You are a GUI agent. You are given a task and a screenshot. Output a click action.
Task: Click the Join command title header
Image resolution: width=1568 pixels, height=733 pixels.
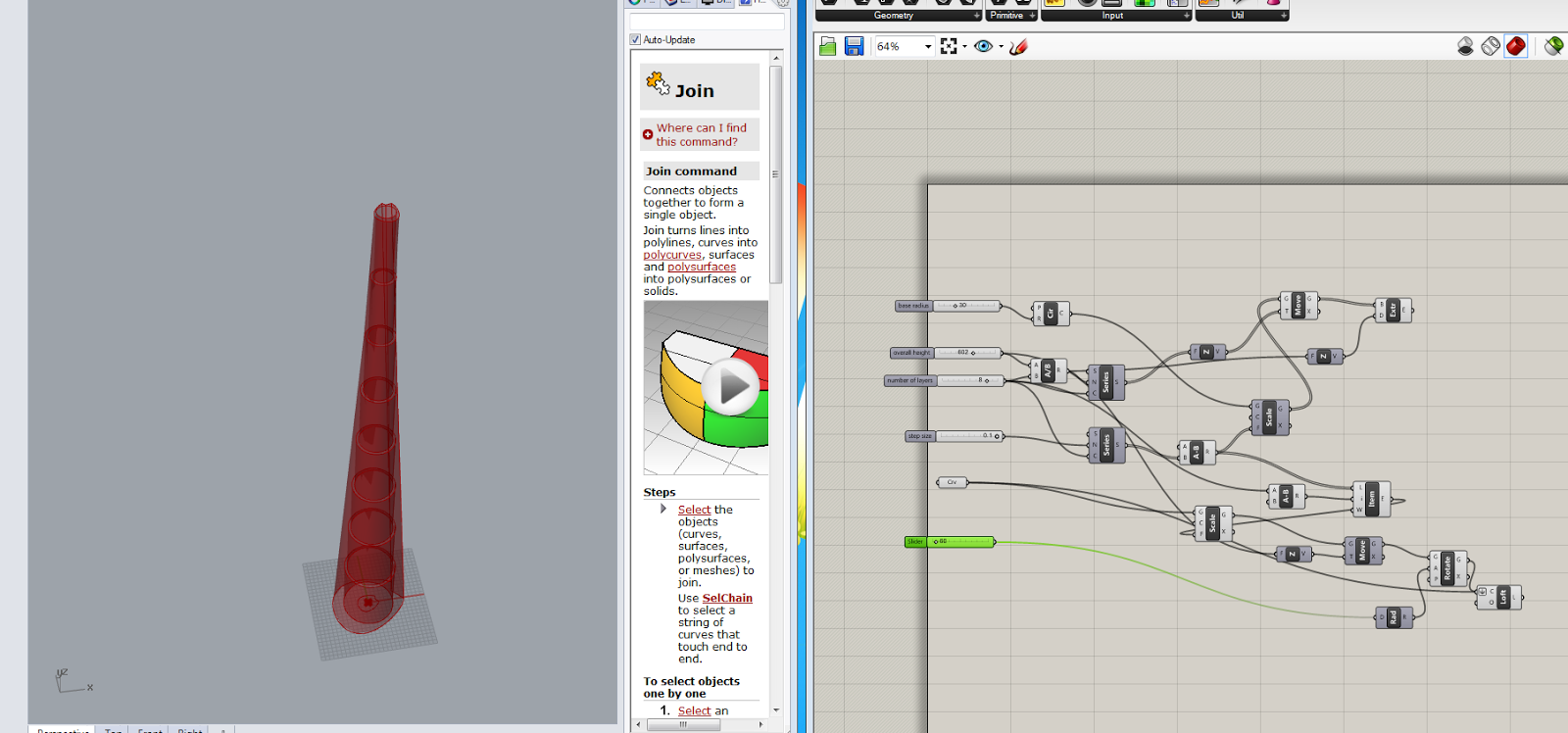coord(700,88)
